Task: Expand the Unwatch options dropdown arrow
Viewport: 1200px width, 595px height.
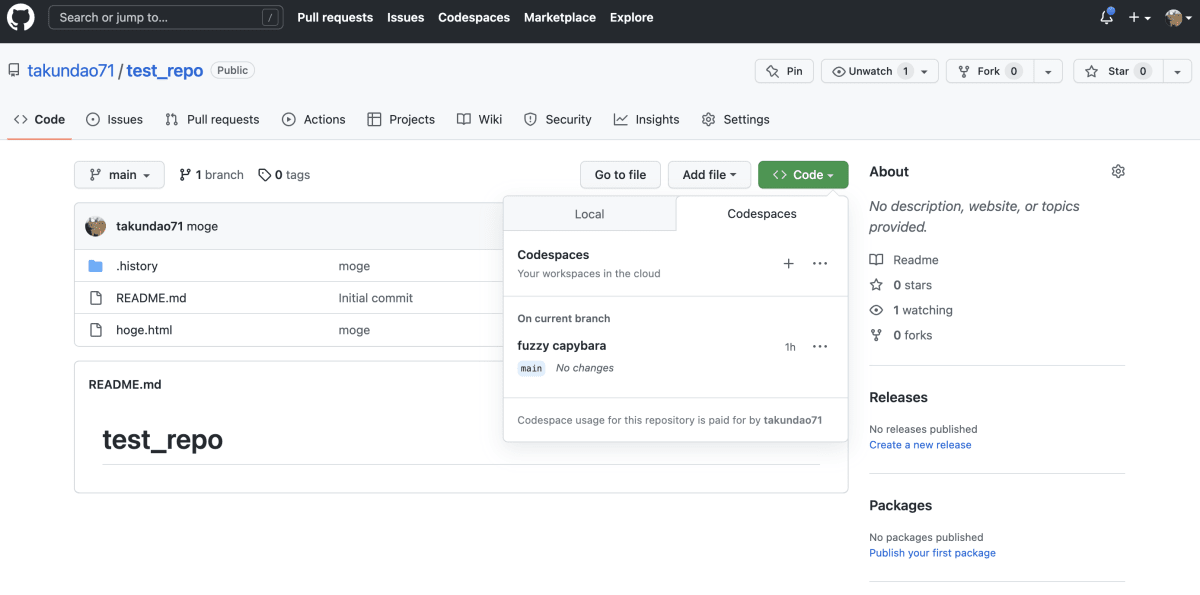Action: (926, 71)
